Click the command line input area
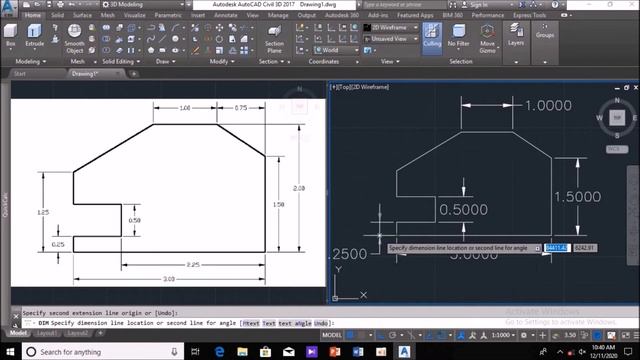 [331, 323]
